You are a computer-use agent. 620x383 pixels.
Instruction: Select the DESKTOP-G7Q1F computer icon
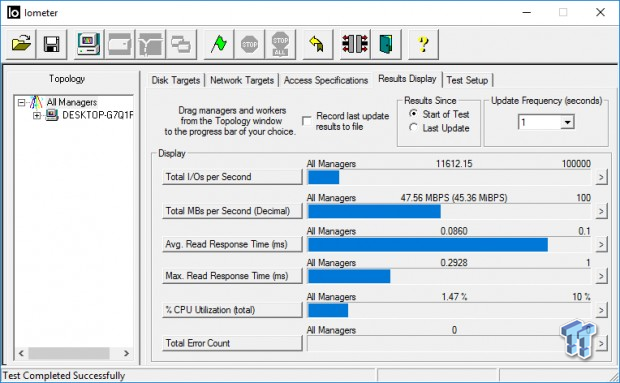pyautogui.click(x=51, y=115)
